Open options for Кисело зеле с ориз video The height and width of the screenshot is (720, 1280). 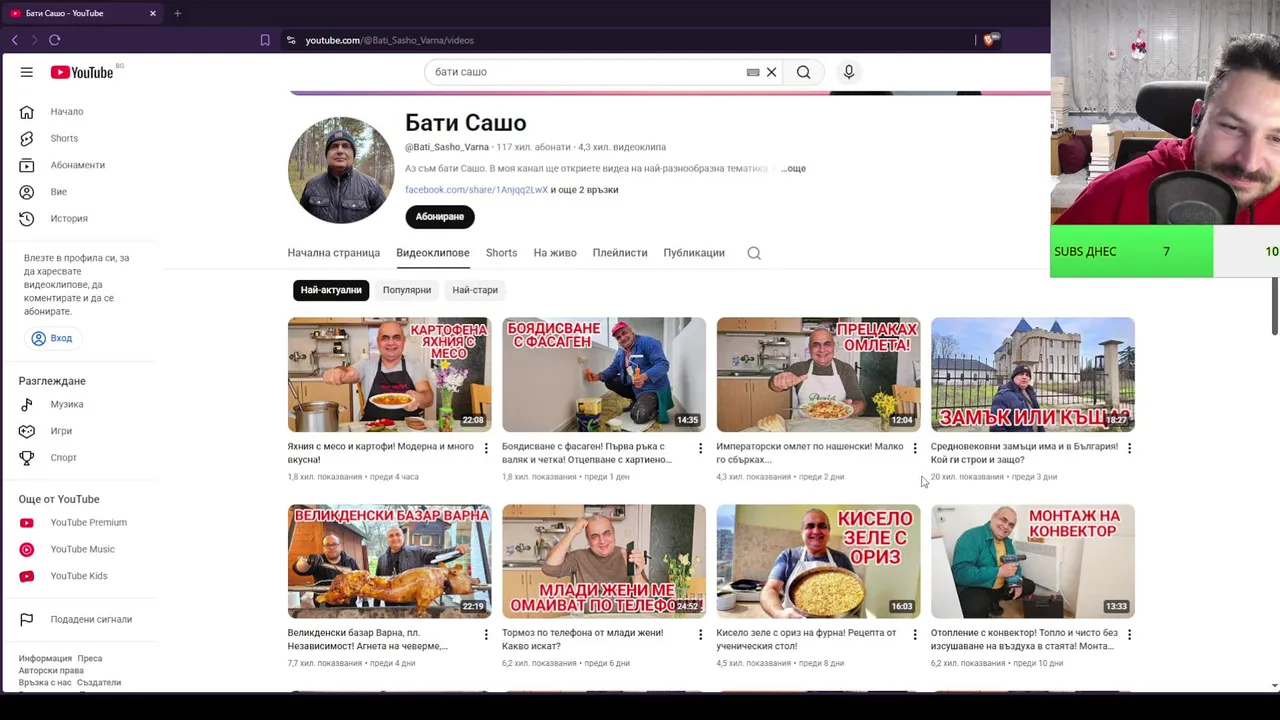click(x=914, y=634)
